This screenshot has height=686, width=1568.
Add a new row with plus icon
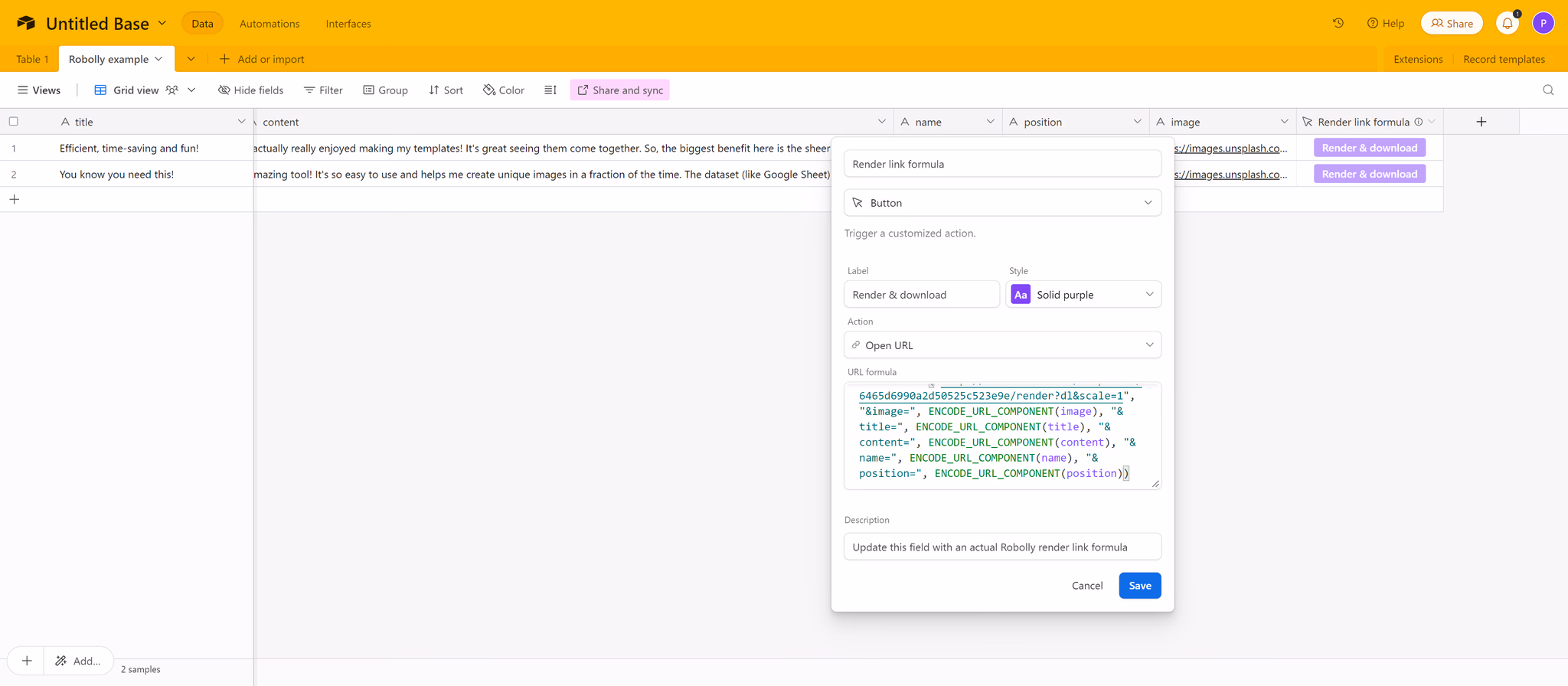pyautogui.click(x=15, y=200)
